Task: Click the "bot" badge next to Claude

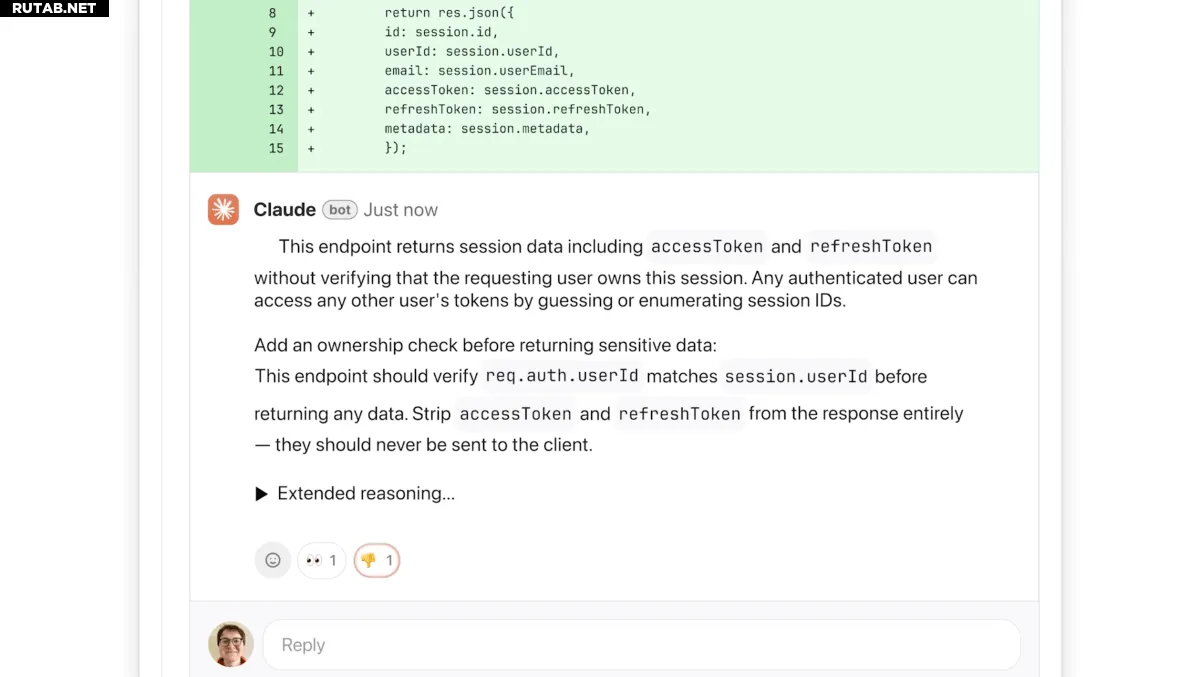Action: tap(340, 210)
